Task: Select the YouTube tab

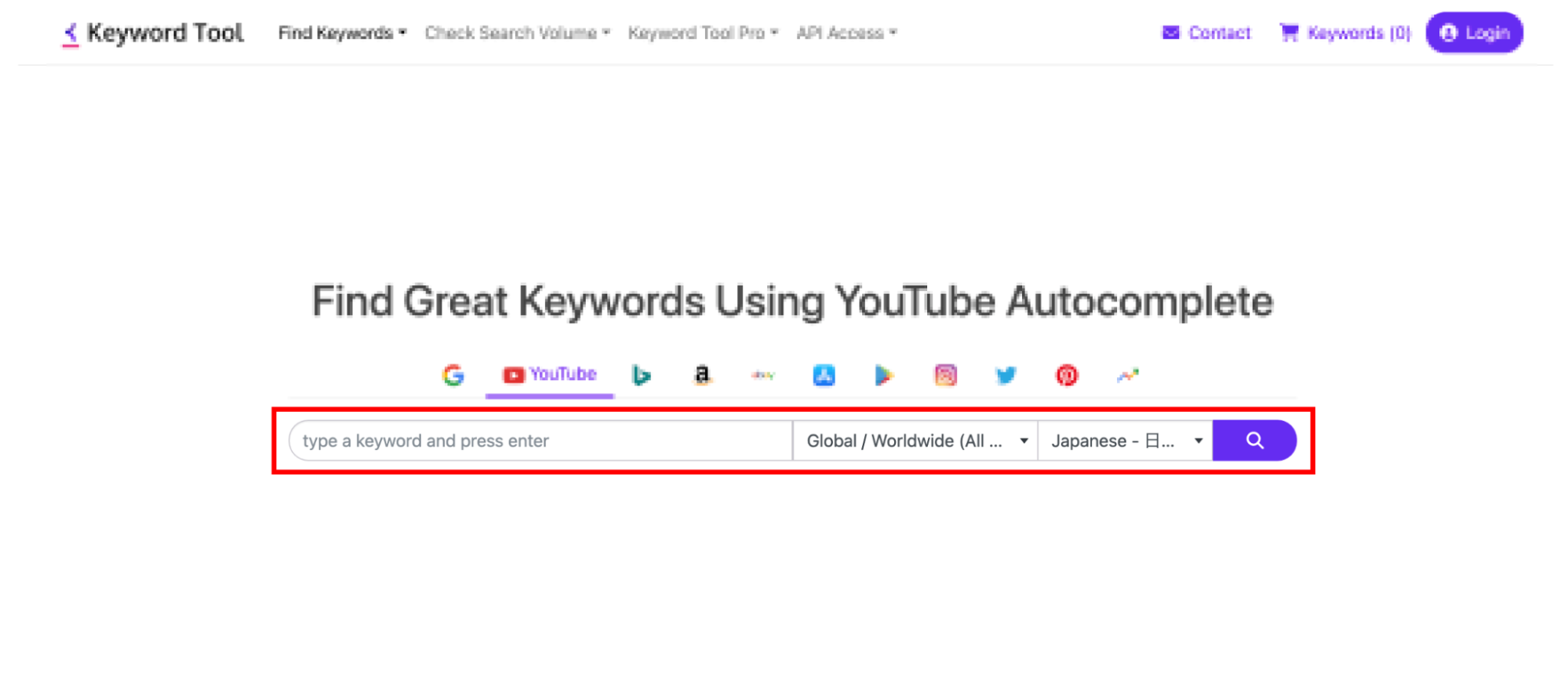Action: tap(549, 375)
